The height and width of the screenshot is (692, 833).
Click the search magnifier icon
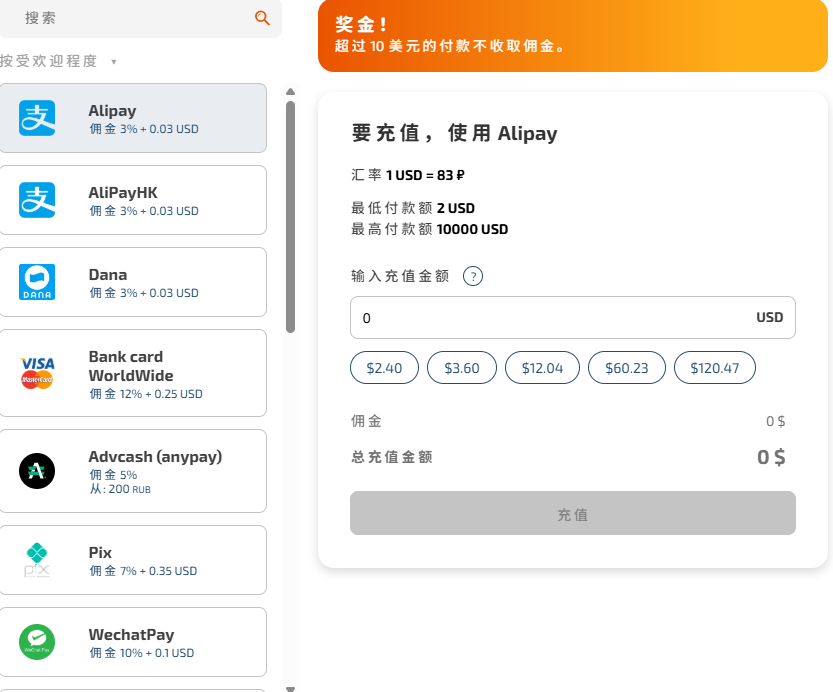[x=262, y=18]
